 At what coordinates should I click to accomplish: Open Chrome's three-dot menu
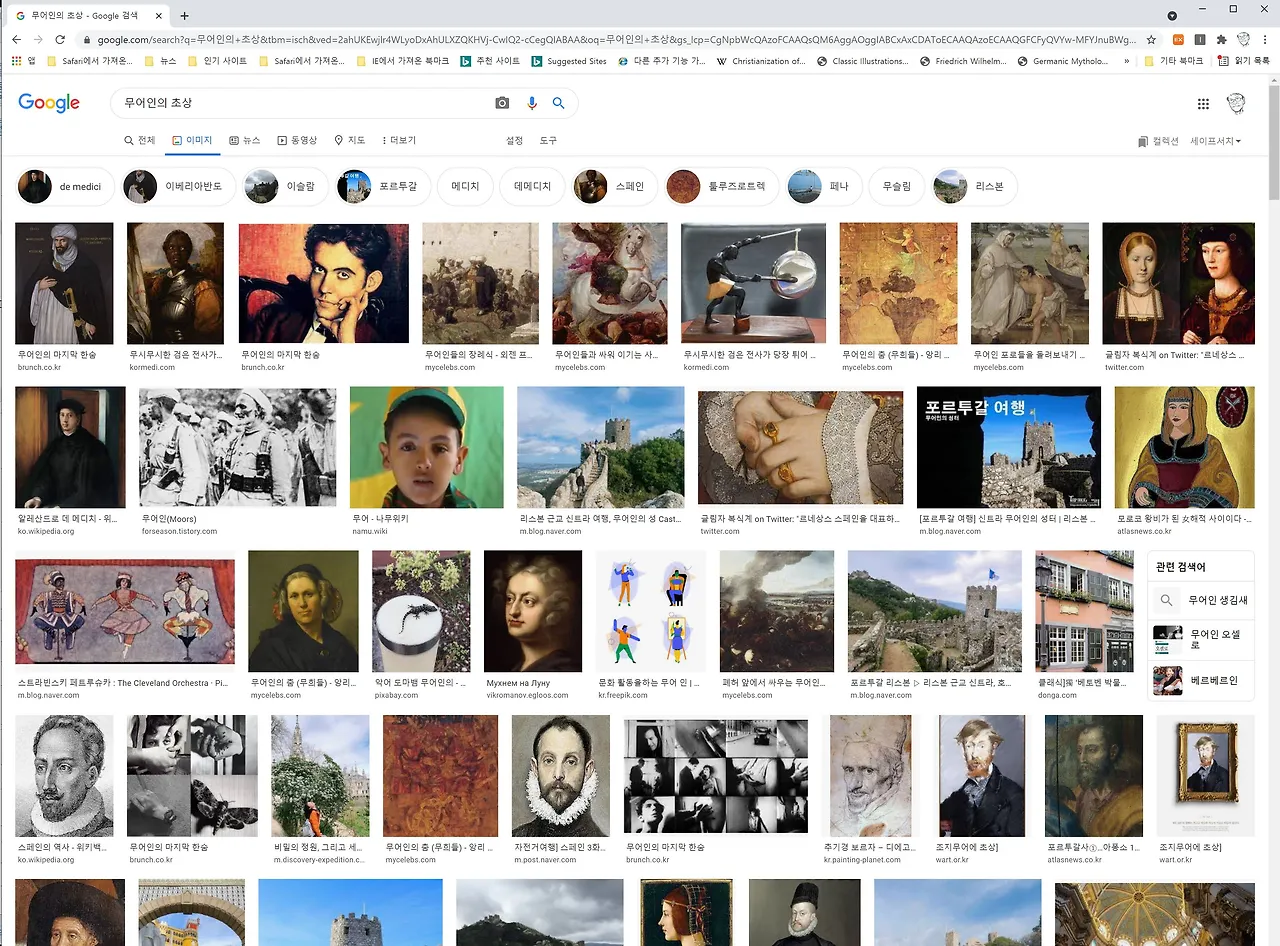pyautogui.click(x=1265, y=39)
